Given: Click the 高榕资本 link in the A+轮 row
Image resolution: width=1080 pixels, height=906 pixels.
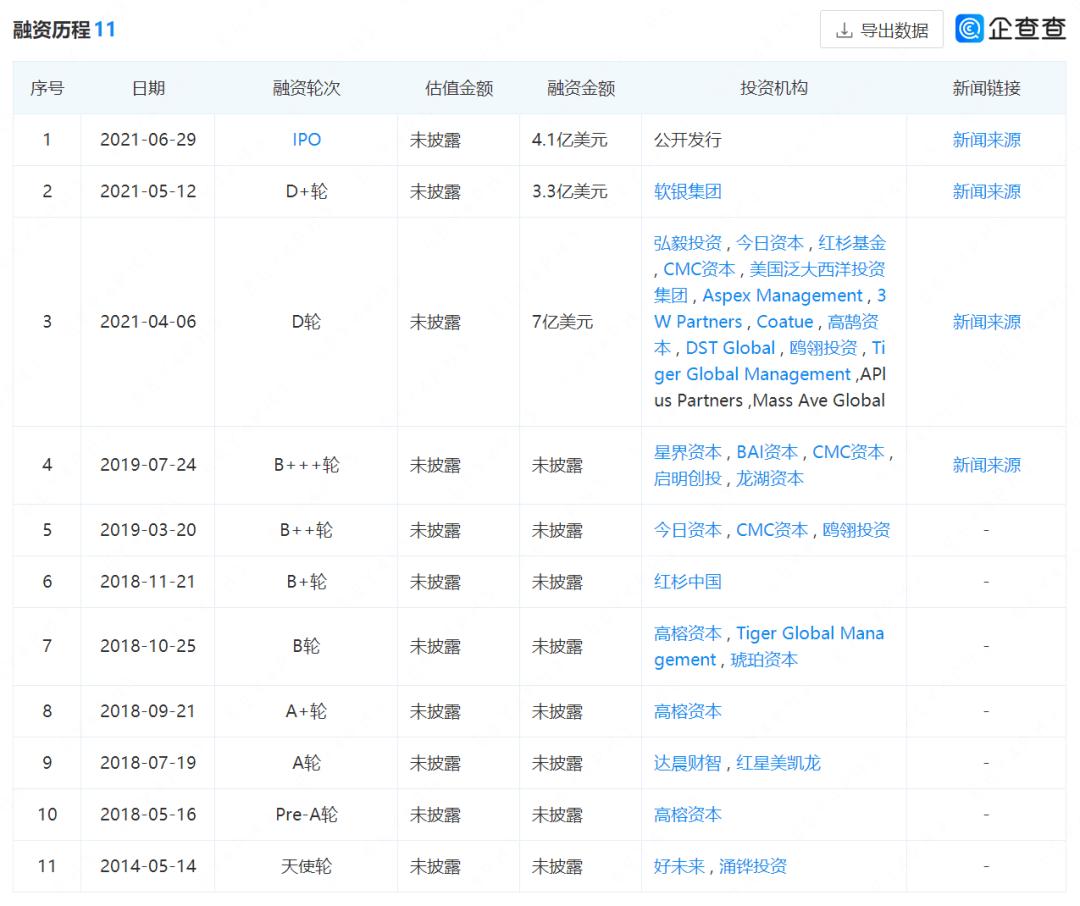Looking at the screenshot, I should point(686,711).
